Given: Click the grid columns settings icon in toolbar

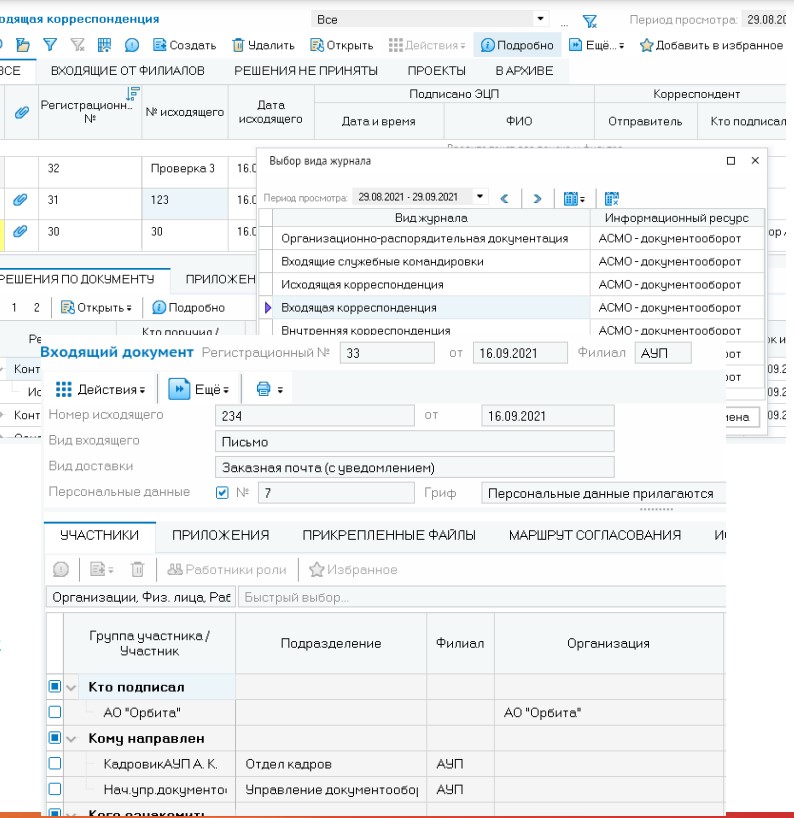Looking at the screenshot, I should (x=104, y=45).
